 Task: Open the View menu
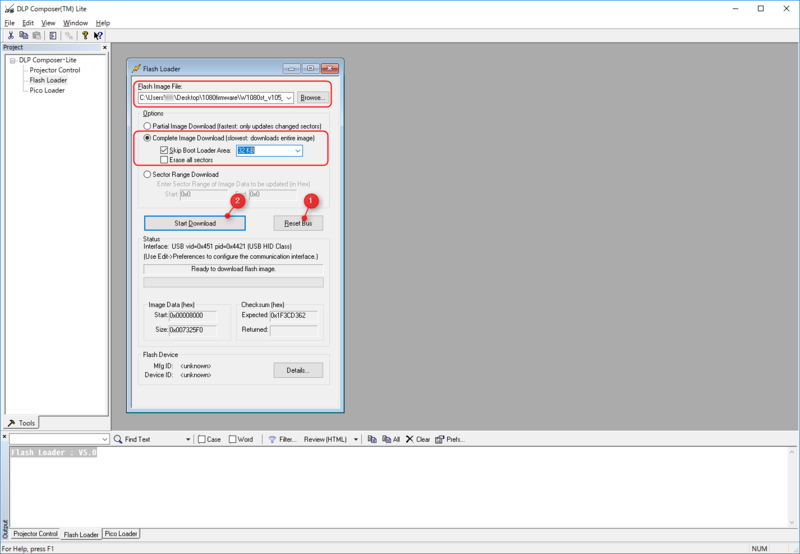(x=48, y=23)
